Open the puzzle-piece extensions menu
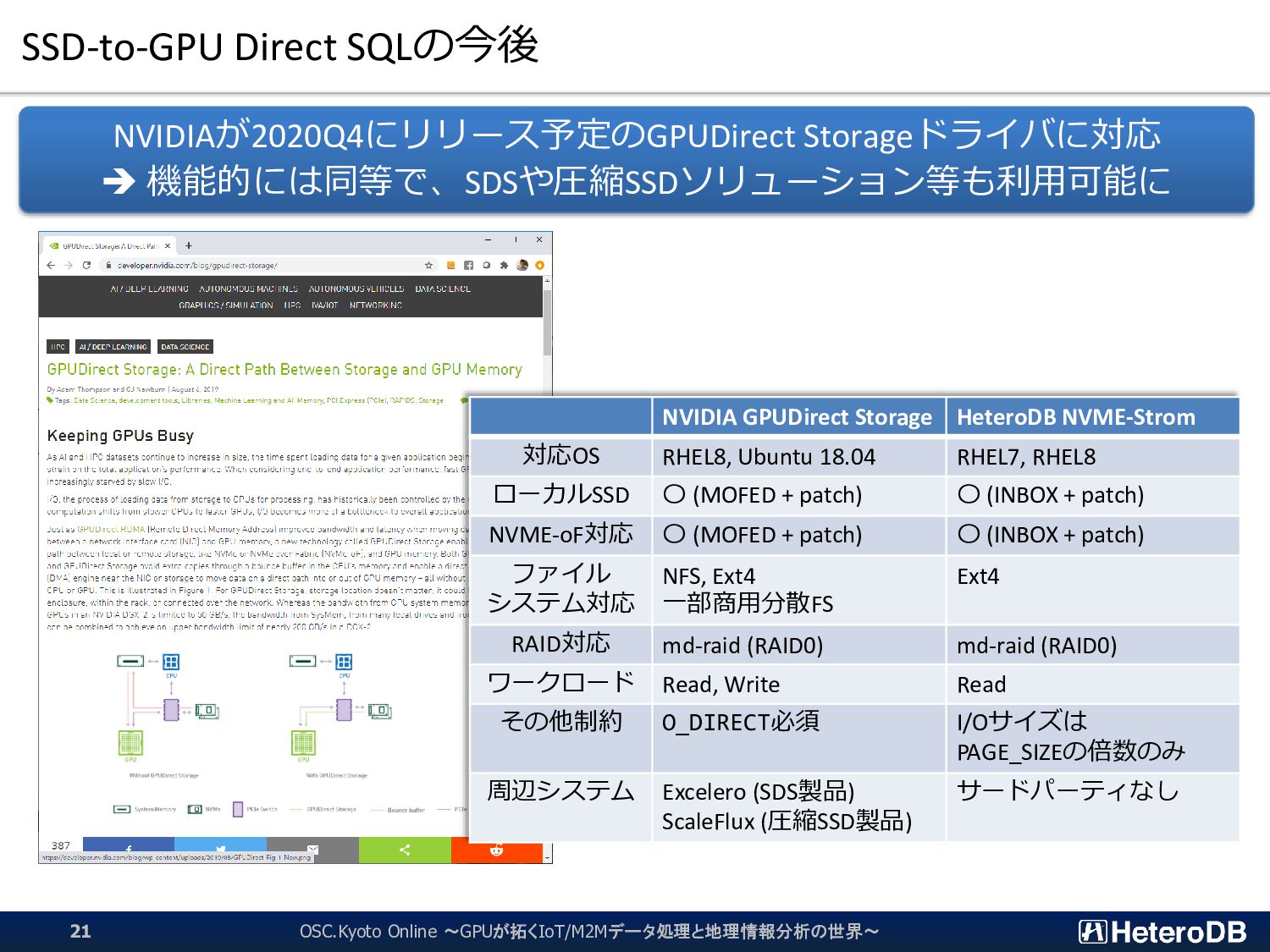This screenshot has height=952, width=1270. (504, 265)
